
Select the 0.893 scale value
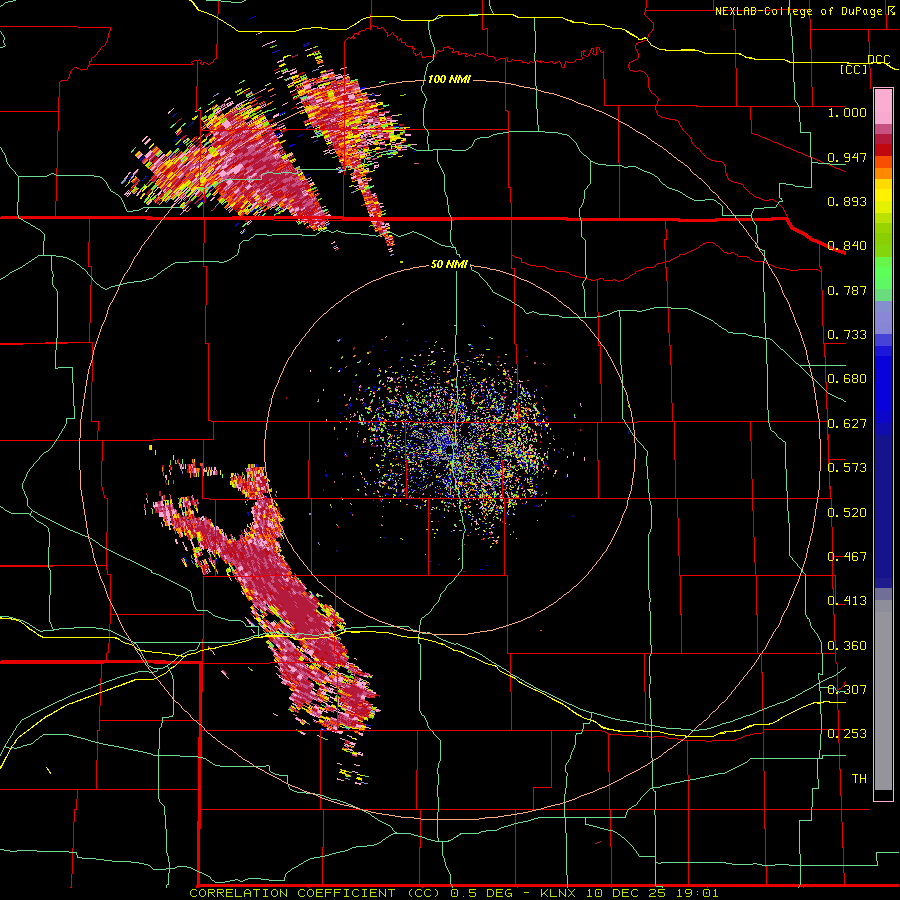tap(847, 201)
